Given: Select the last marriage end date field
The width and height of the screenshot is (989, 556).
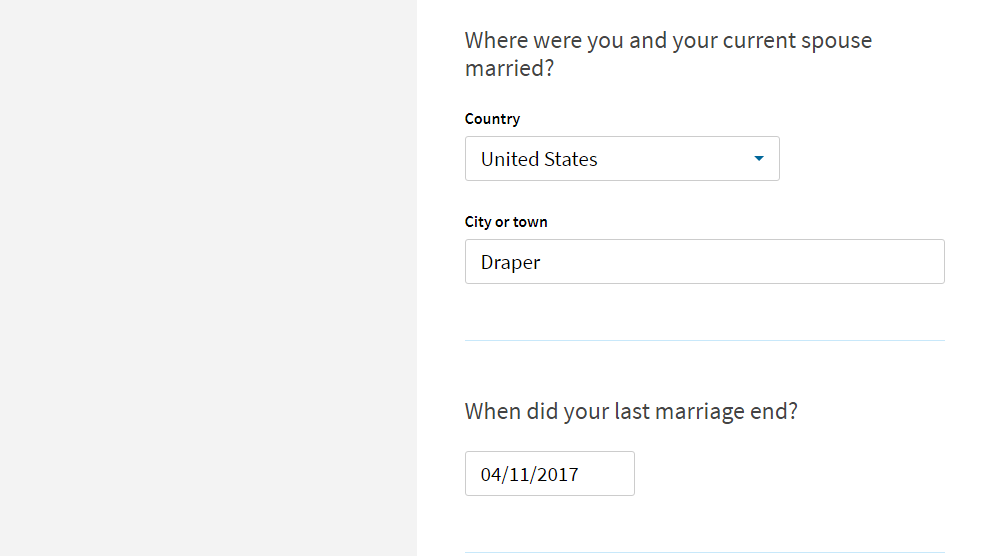Looking at the screenshot, I should 549,473.
